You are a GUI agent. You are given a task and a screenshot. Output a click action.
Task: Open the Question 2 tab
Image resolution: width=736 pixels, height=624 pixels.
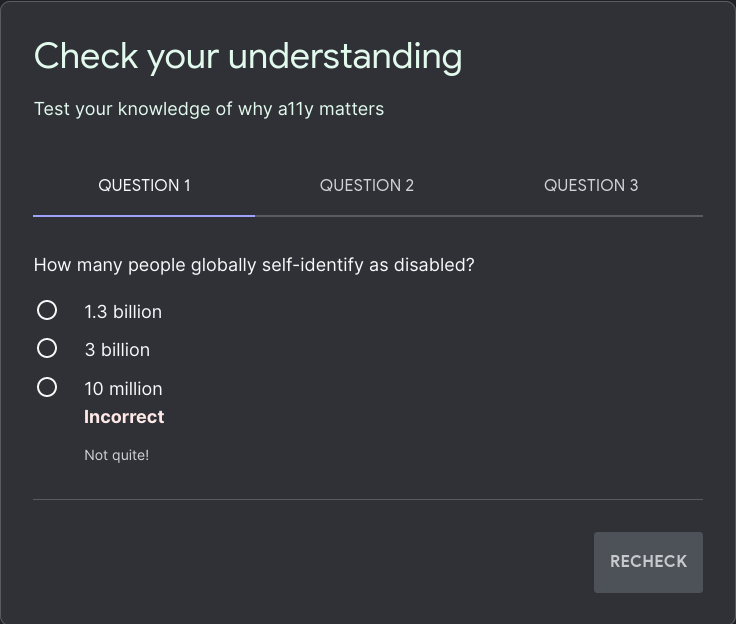[x=367, y=185]
